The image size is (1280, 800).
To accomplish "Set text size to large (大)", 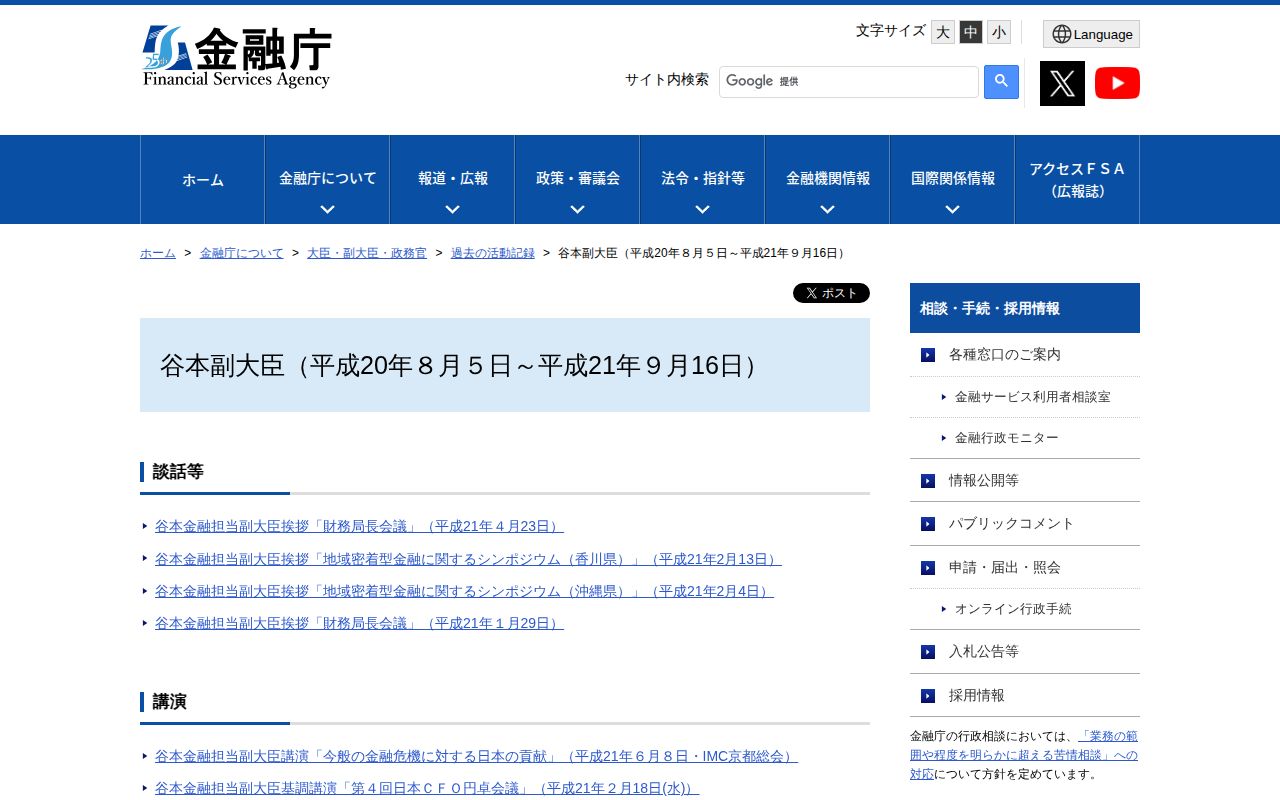I will (943, 32).
